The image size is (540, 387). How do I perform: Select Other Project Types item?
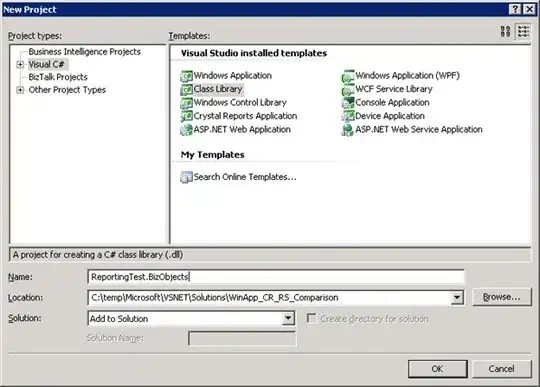click(x=67, y=90)
